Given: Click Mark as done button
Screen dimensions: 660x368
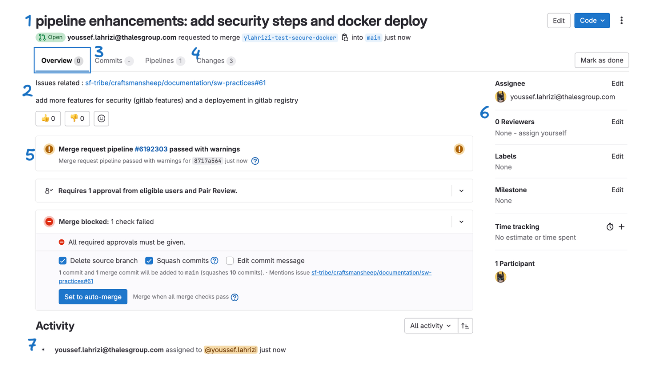Looking at the screenshot, I should (601, 60).
